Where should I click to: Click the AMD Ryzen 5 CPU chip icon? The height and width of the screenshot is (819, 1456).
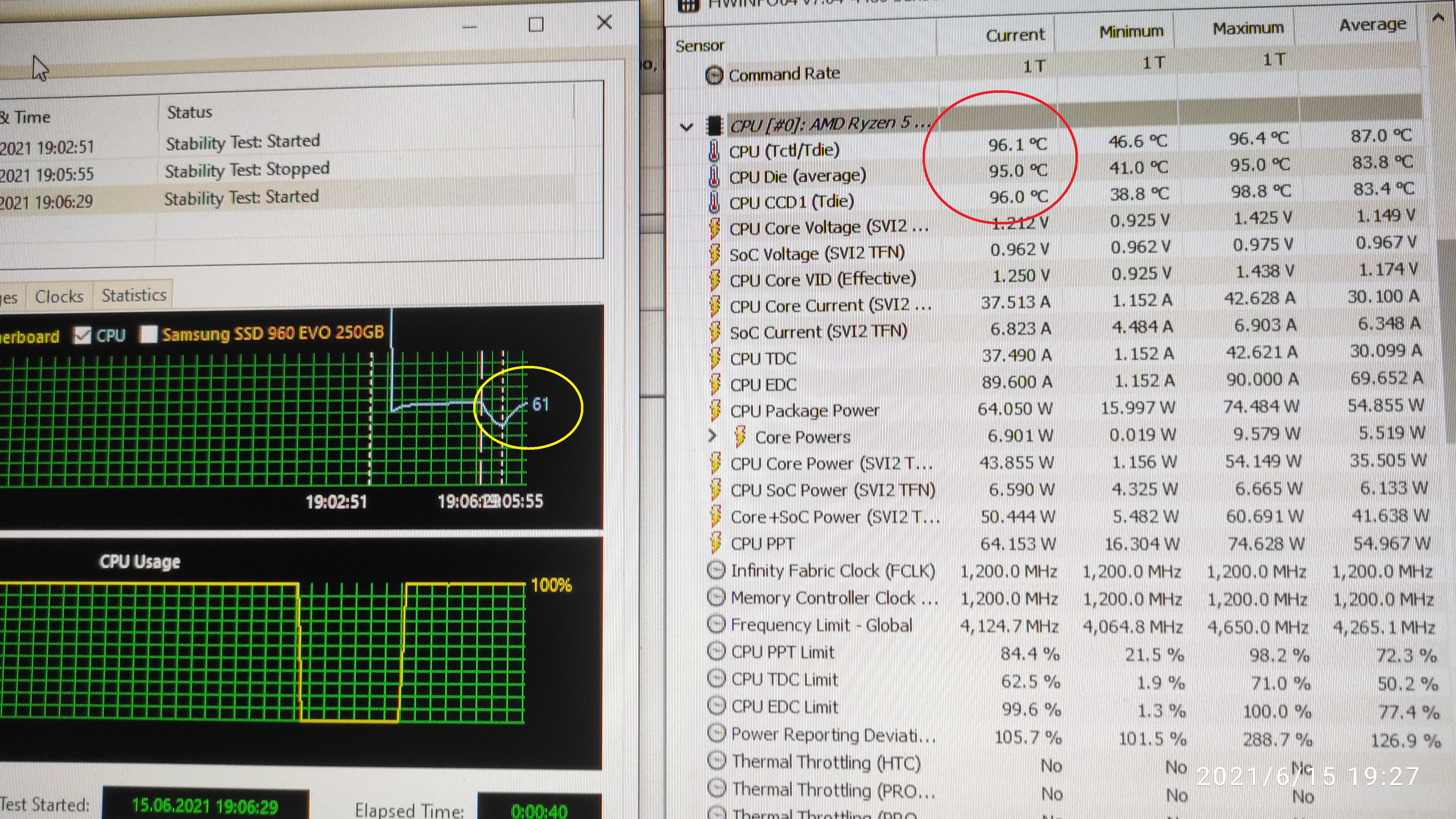click(715, 125)
